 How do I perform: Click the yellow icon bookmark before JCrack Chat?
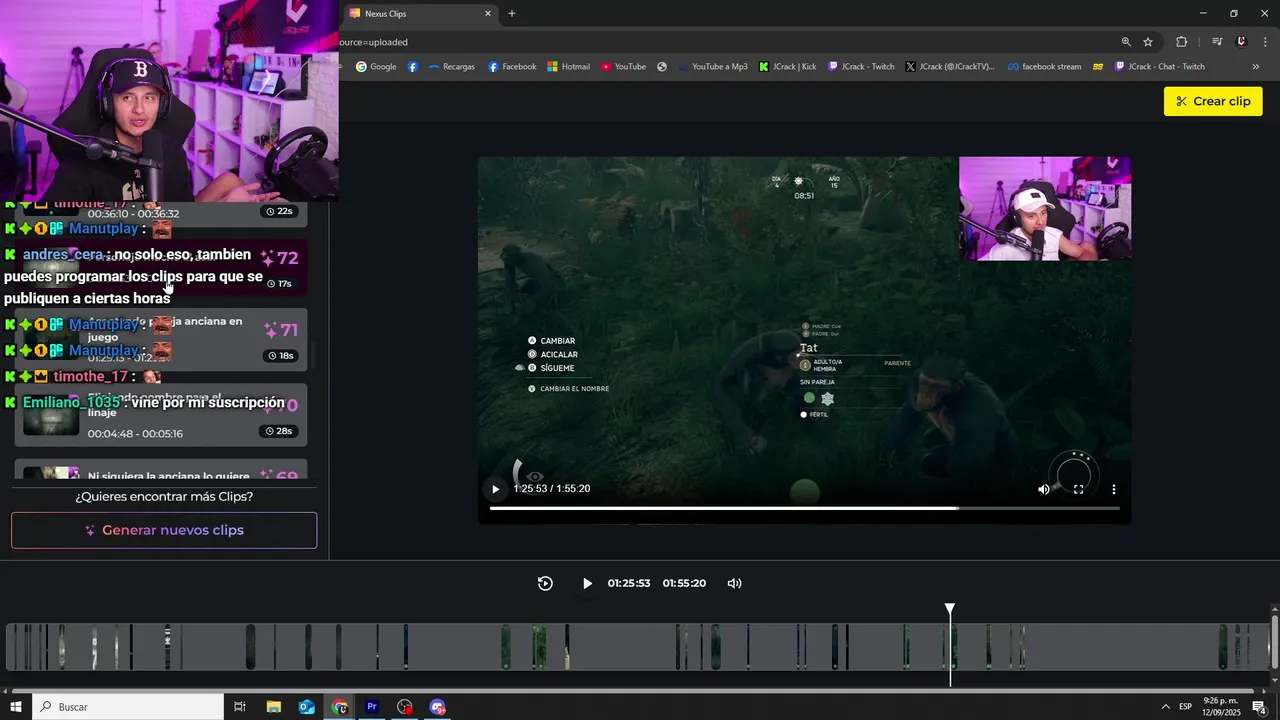1098,67
